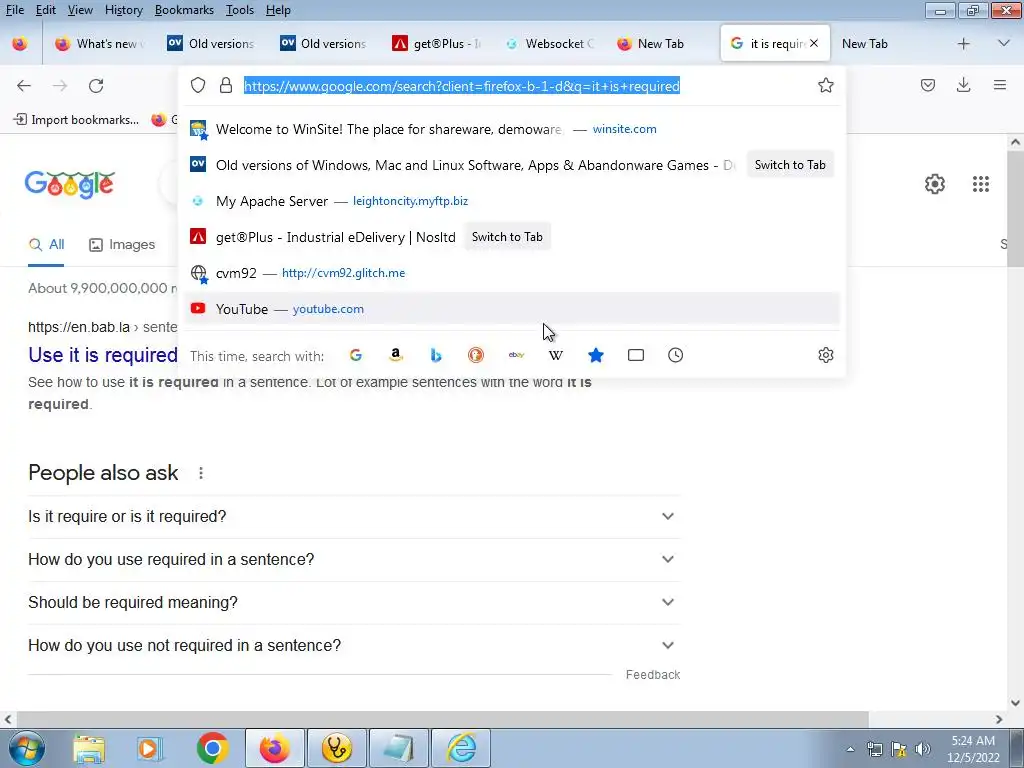
Task: Click the Google holiday logo
Action: coord(70,185)
